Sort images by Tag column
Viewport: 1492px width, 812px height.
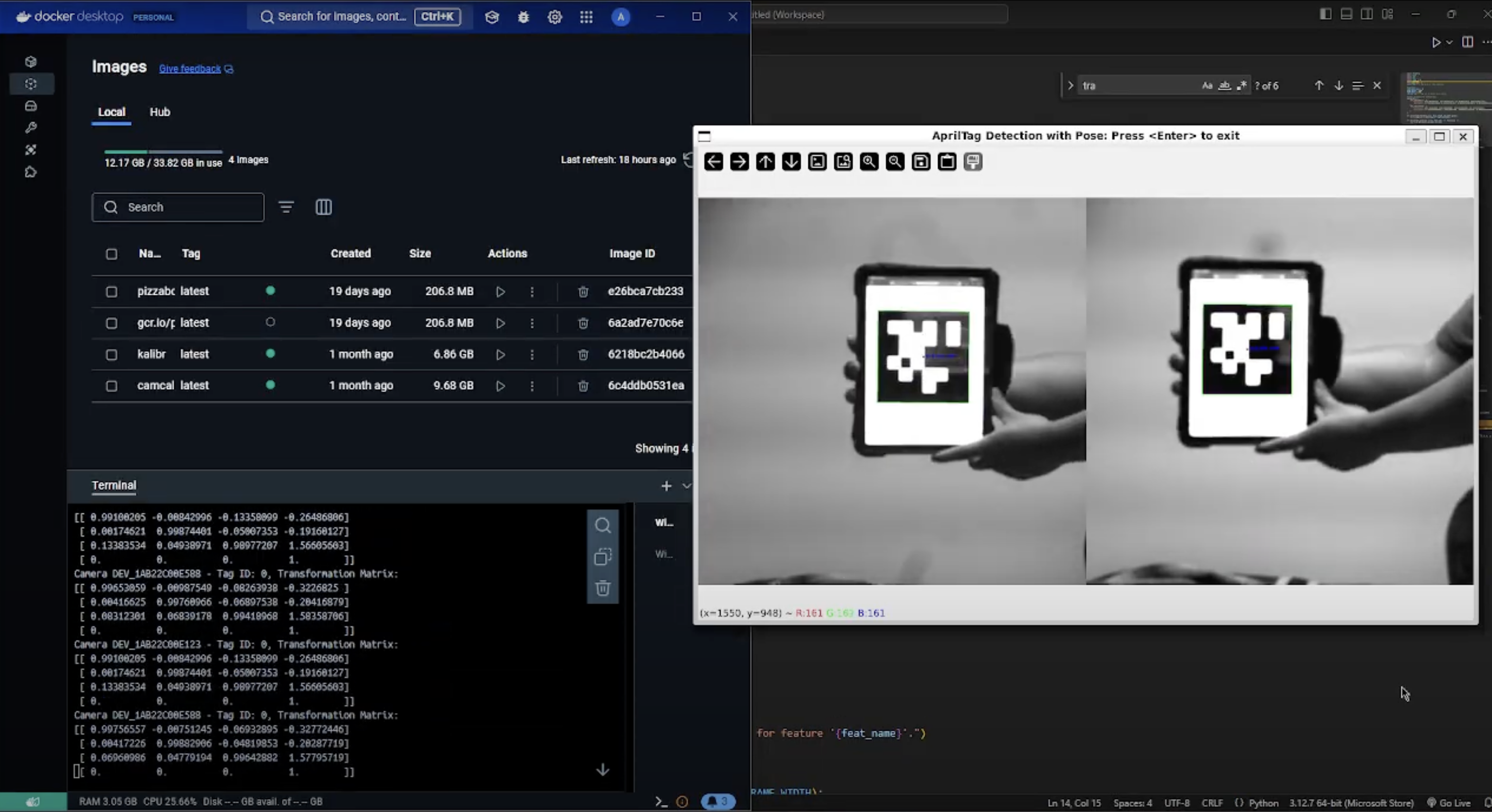(191, 253)
